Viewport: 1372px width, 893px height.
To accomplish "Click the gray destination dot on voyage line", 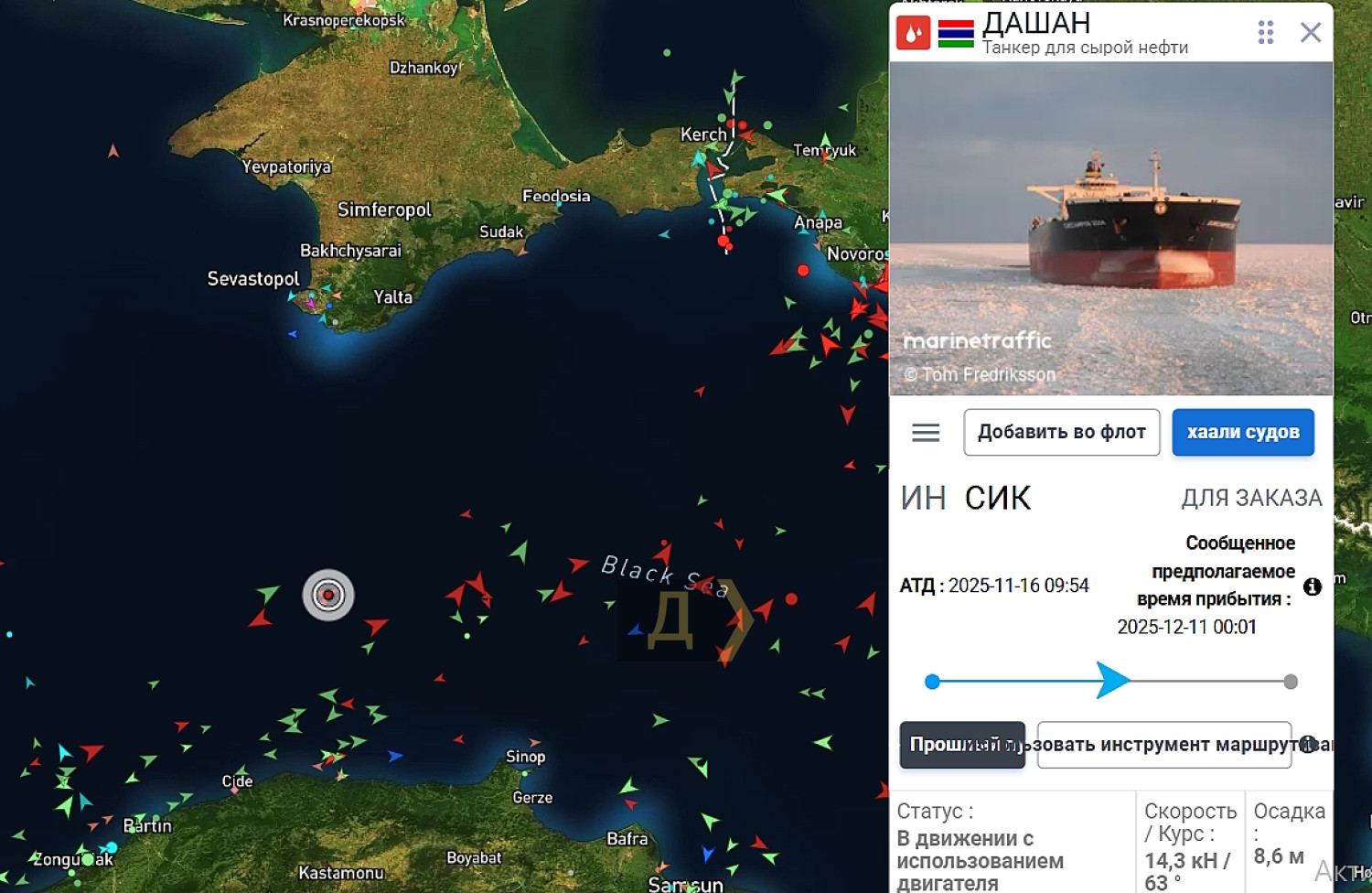I will pos(1291,682).
